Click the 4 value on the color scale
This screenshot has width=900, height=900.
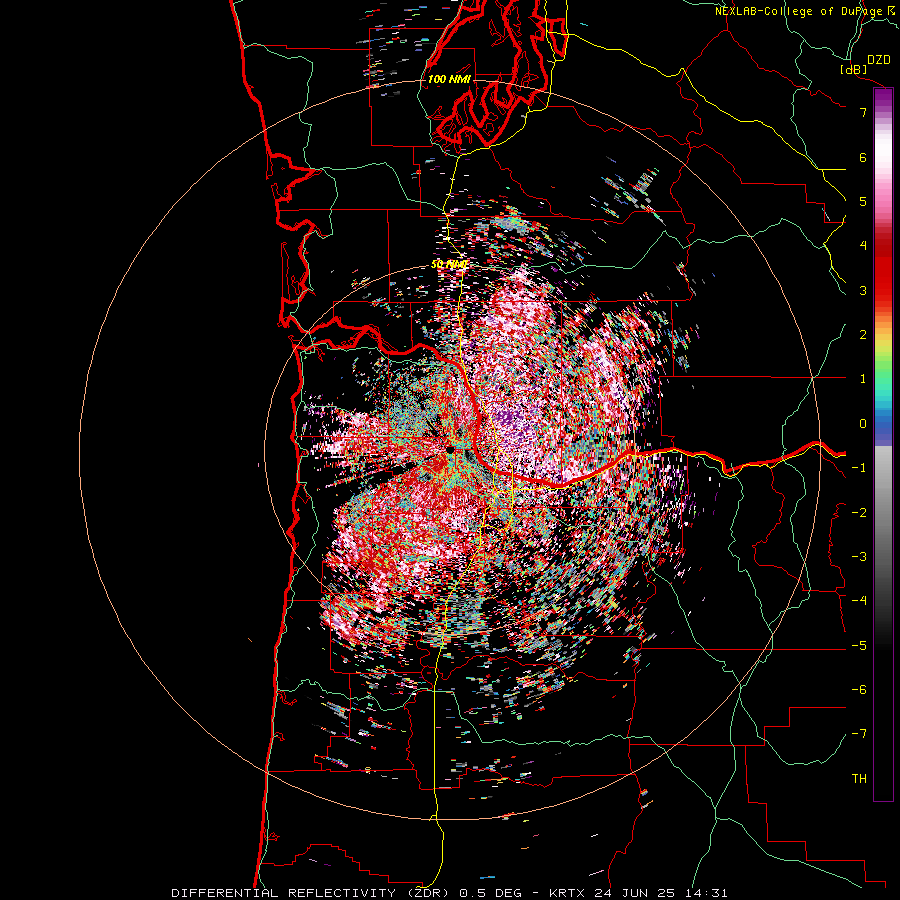863,246
